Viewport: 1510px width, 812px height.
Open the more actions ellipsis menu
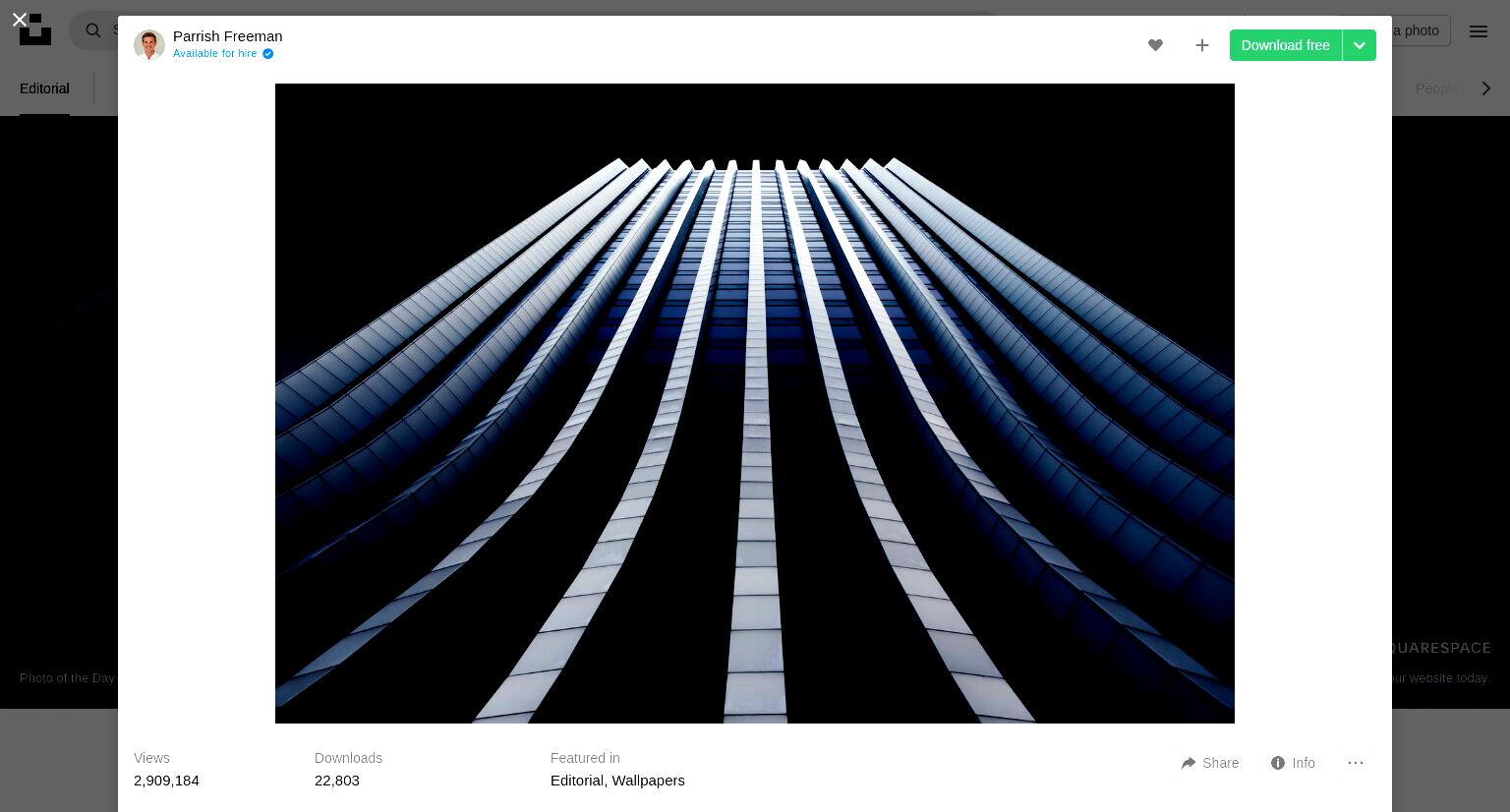click(1356, 763)
